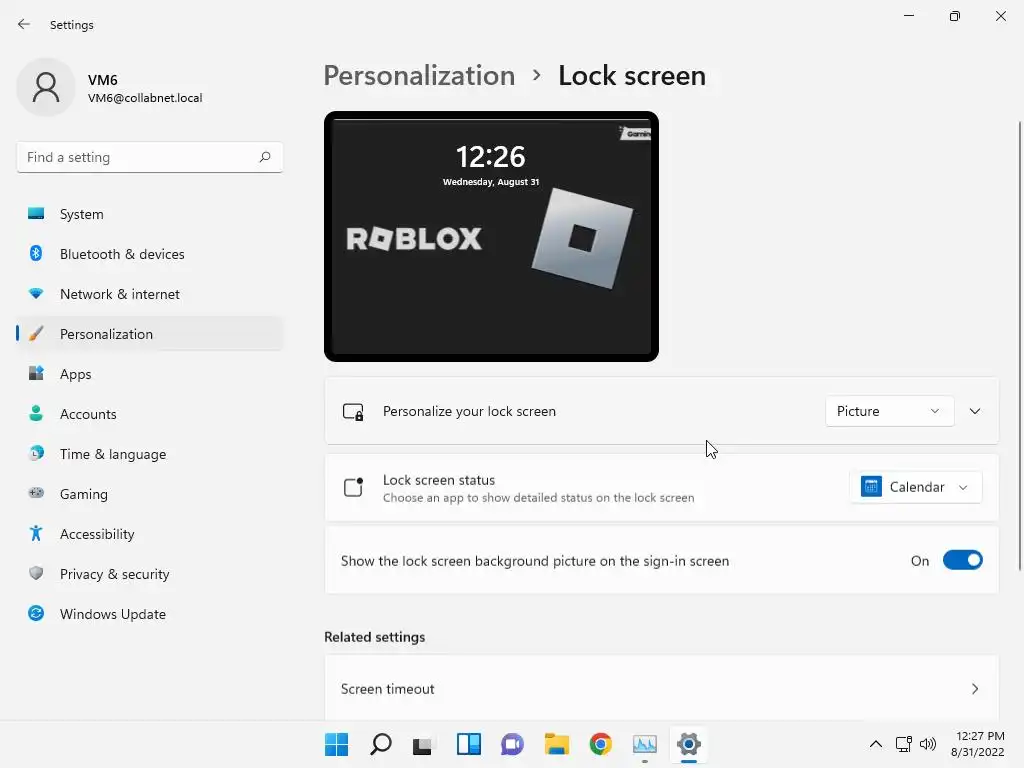Go back with the Settings back arrow
This screenshot has height=768, width=1024.
(x=24, y=25)
